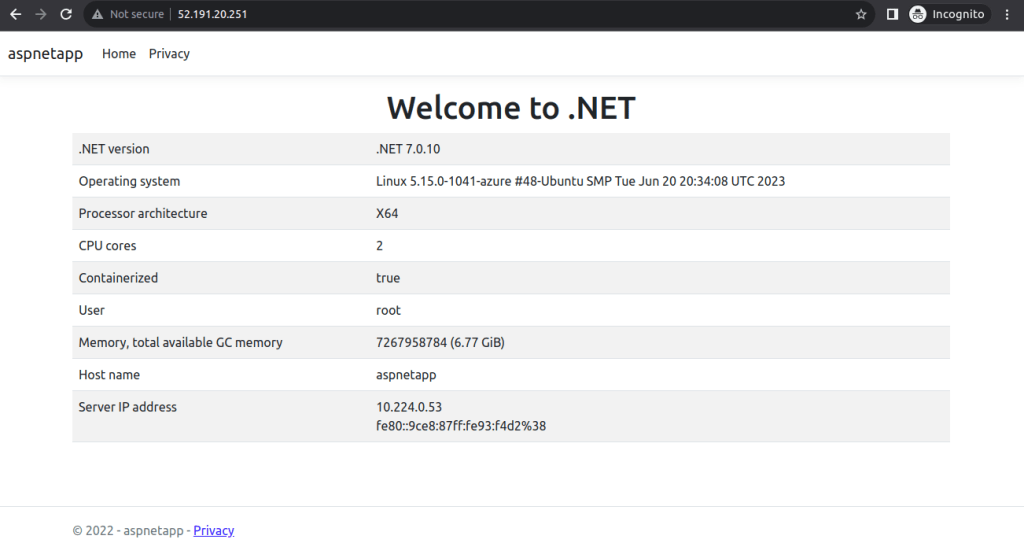1024x554 pixels.
Task: Open Privacy from the top navbar
Action: click(169, 54)
